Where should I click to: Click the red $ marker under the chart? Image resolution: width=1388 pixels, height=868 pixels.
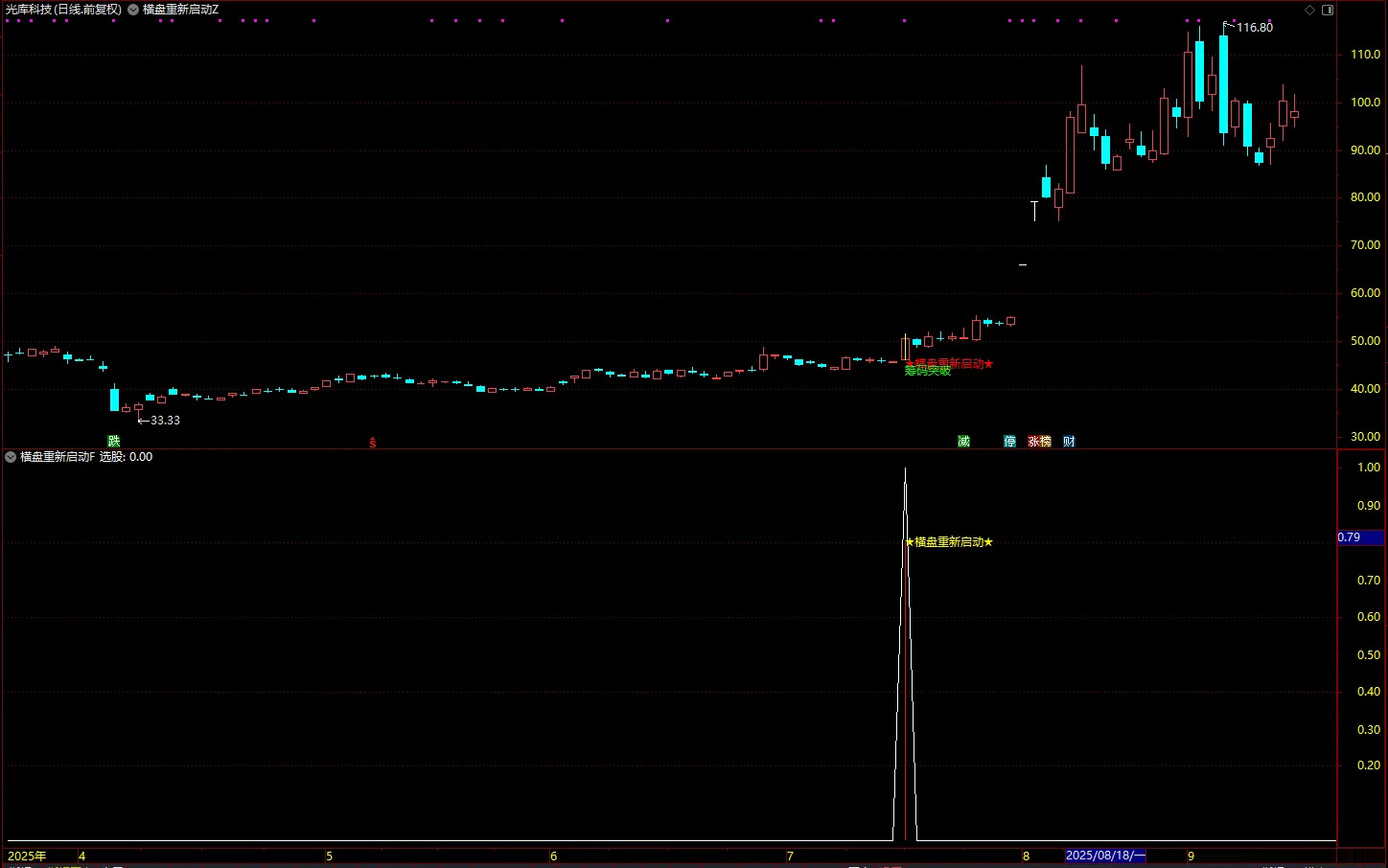click(373, 442)
